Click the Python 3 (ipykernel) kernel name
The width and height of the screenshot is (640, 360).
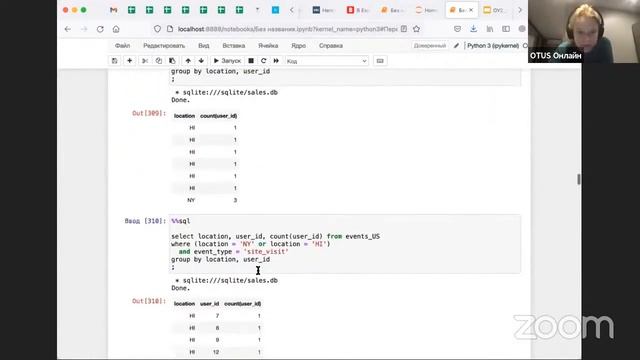tap(493, 46)
